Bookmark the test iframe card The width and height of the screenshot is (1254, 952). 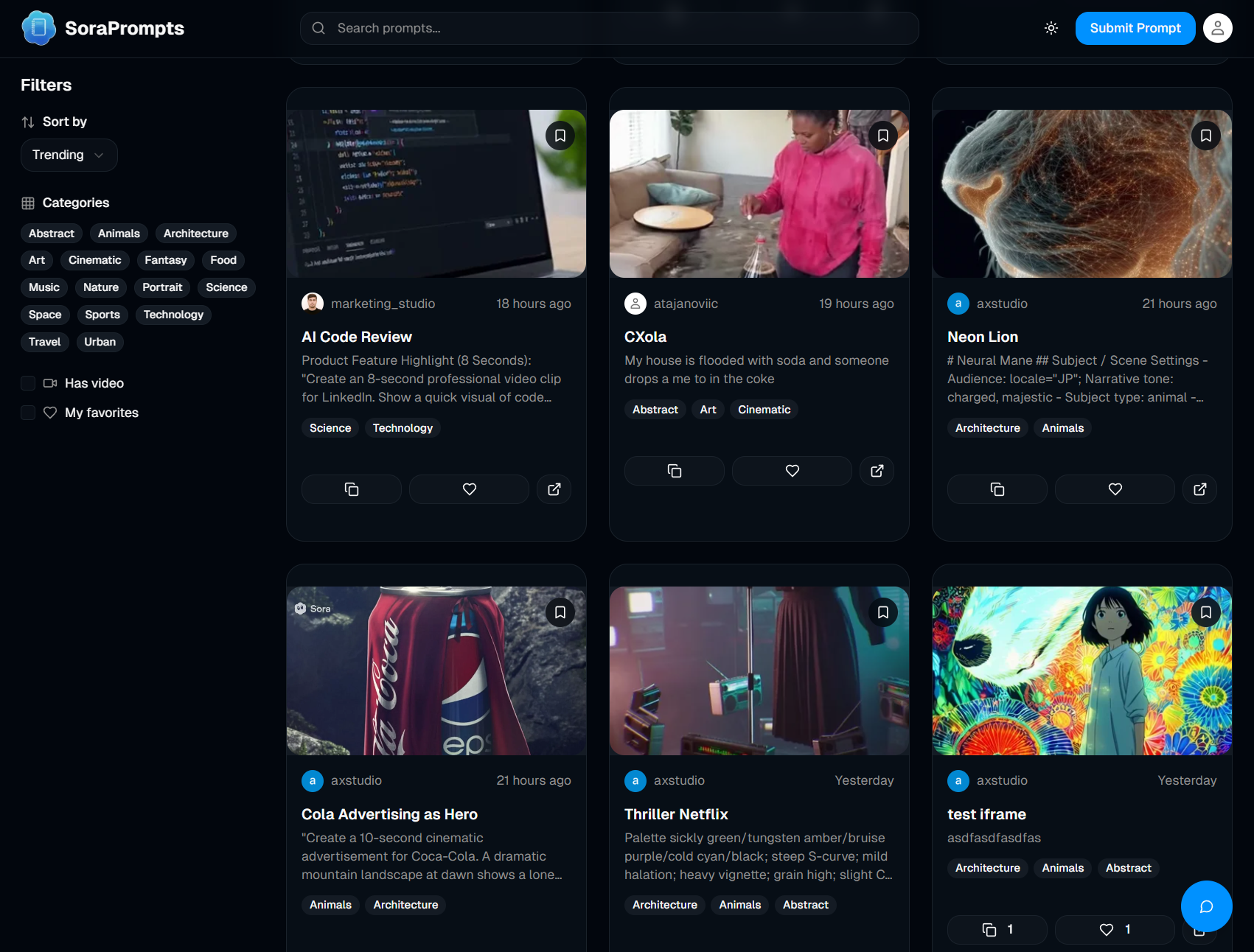click(x=1206, y=612)
